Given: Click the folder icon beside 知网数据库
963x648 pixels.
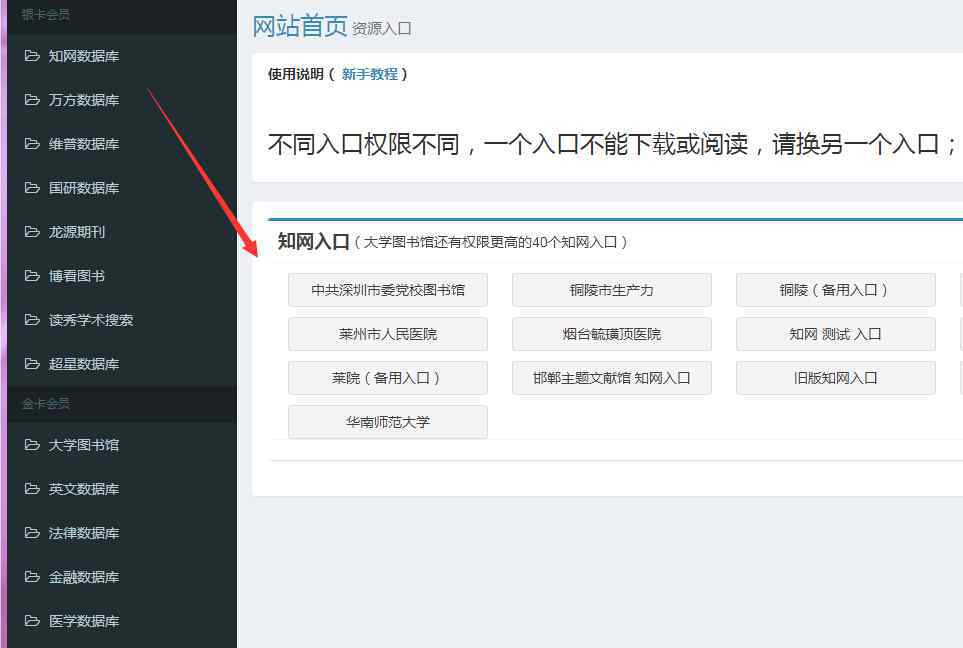Looking at the screenshot, I should 32,56.
